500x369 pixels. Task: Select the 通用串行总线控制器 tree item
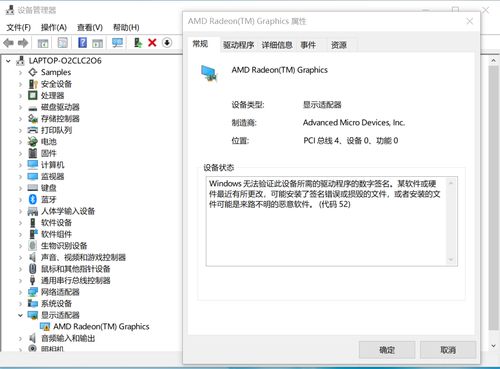76,280
